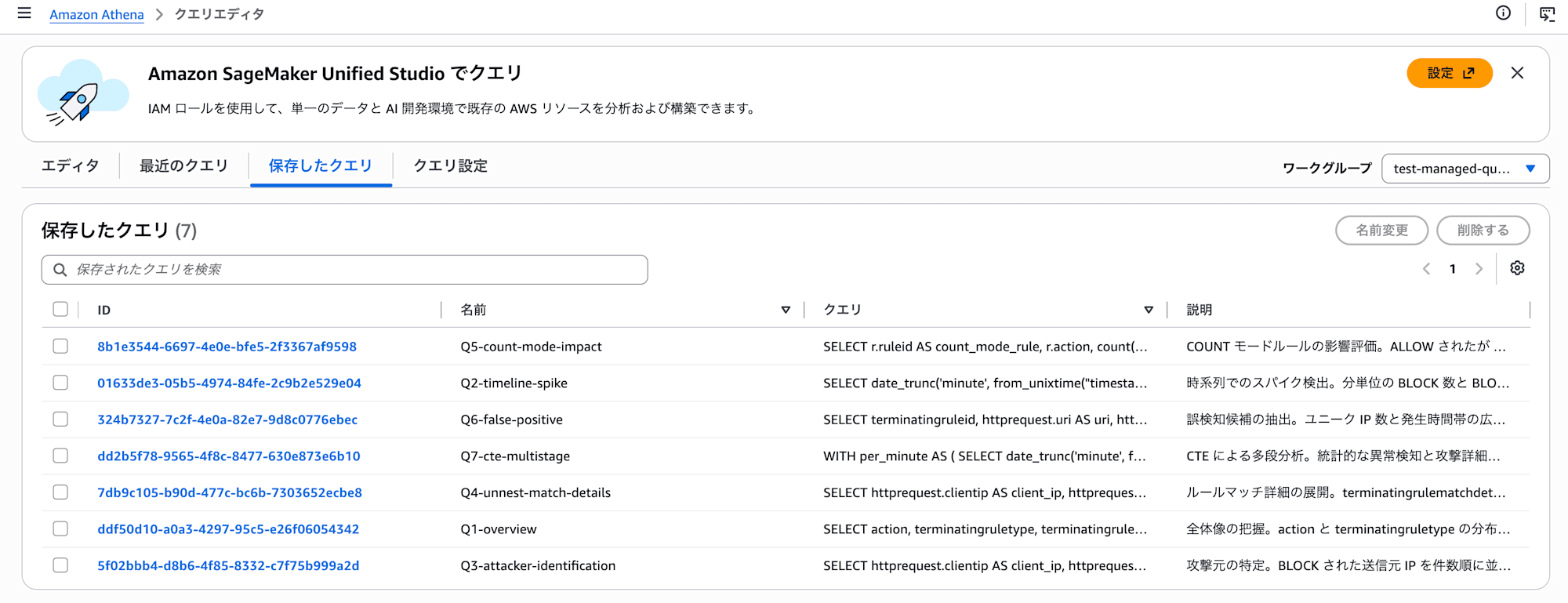Viewport: 1568px width, 603px height.
Task: Check the box for Q2-timeline-spike
Action: coord(60,383)
